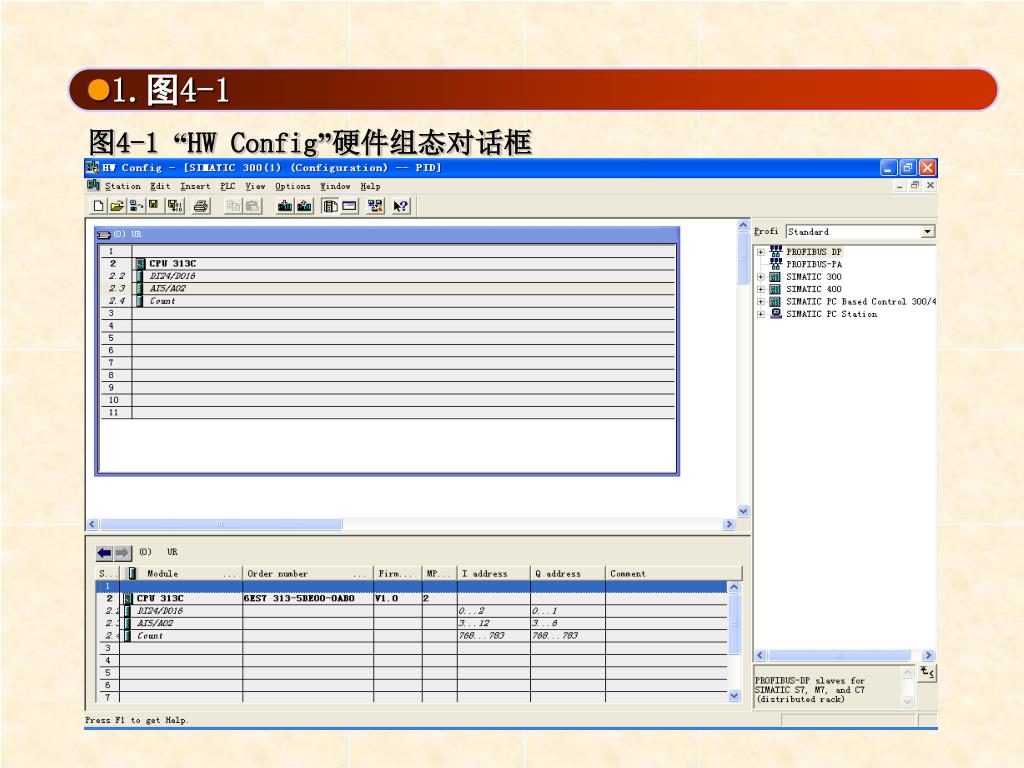Click the Save floppy disk icon

(154, 206)
